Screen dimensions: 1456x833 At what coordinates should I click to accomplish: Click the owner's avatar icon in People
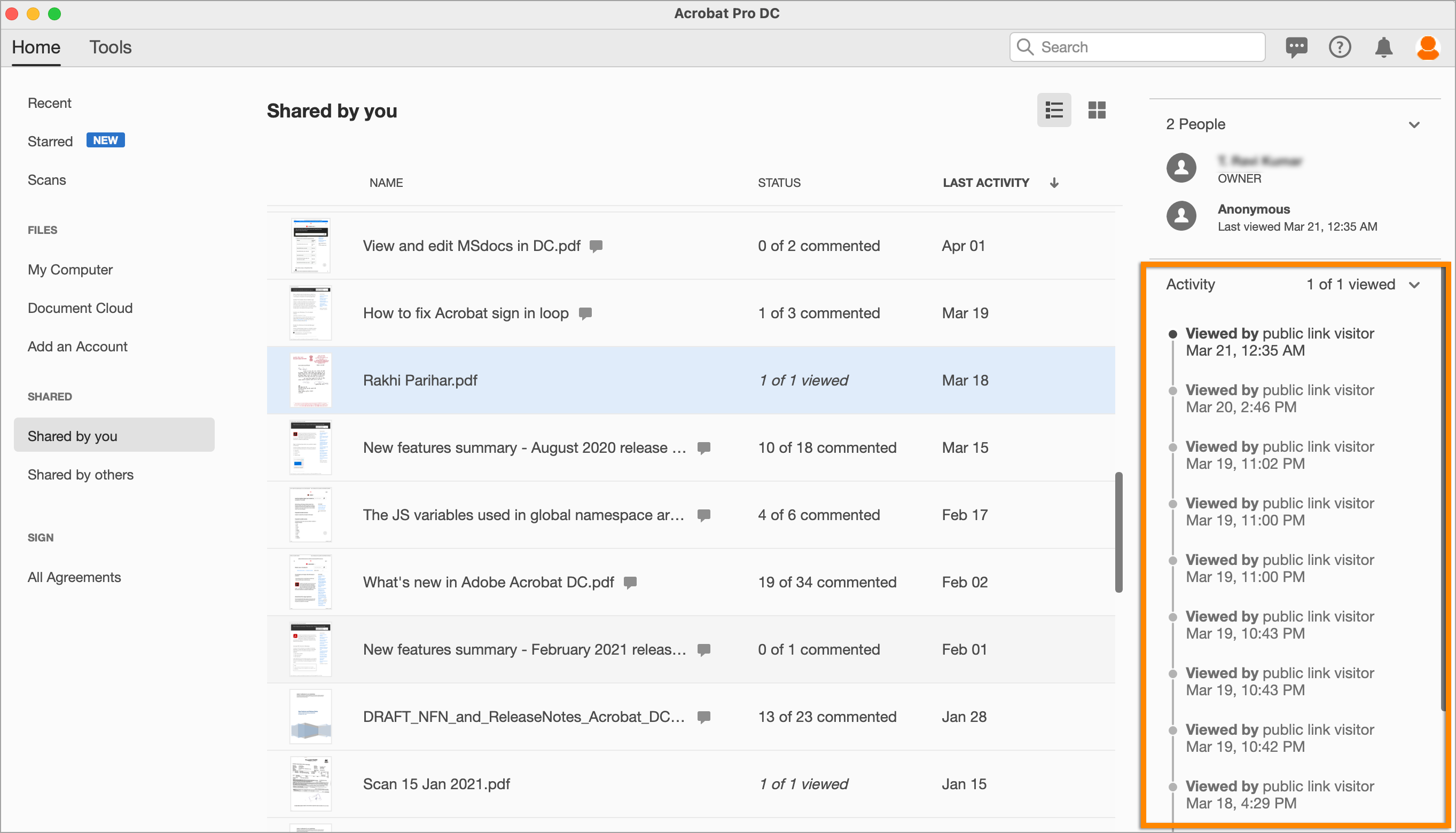pyautogui.click(x=1181, y=168)
